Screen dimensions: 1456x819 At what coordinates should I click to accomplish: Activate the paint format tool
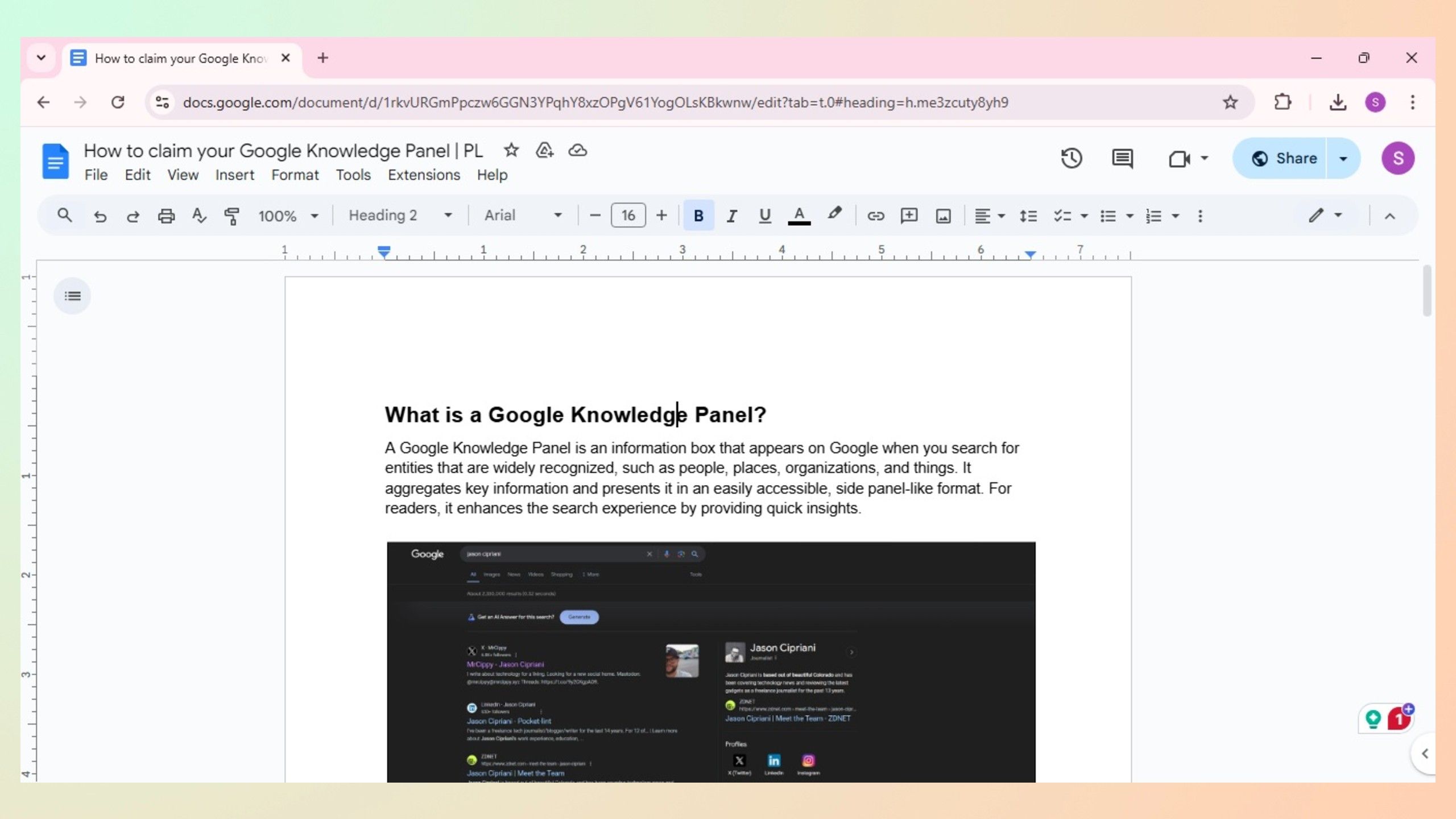[231, 216]
